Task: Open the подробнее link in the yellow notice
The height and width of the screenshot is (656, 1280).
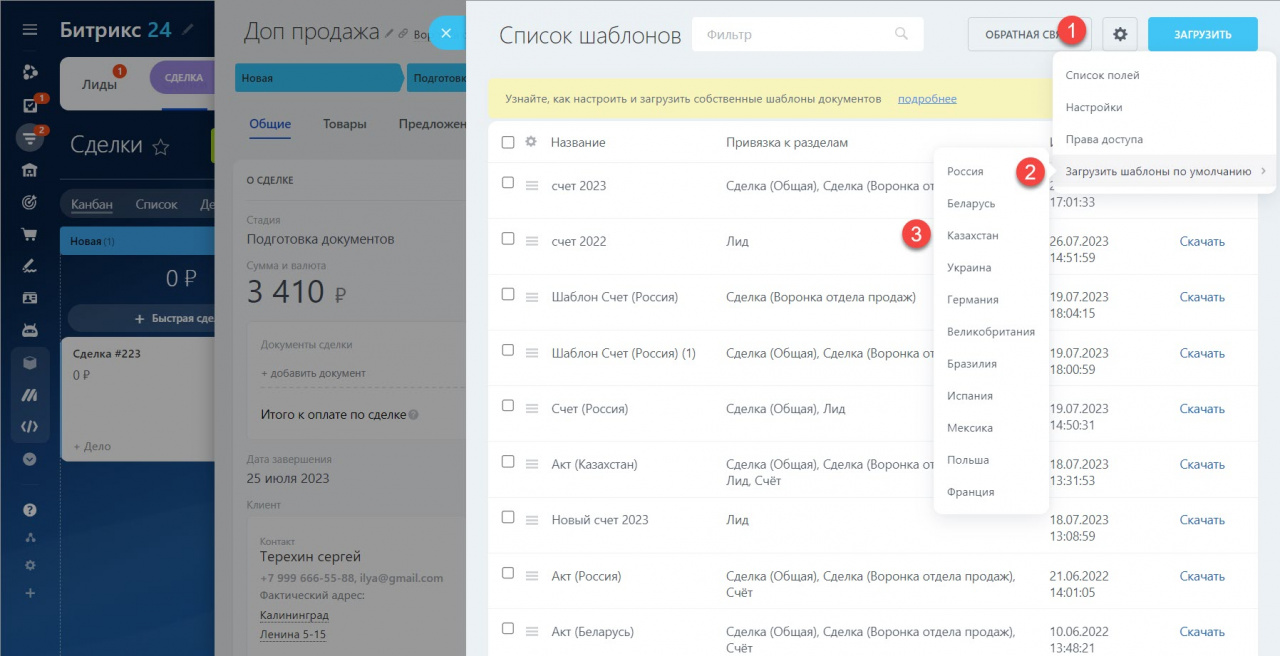Action: point(927,99)
